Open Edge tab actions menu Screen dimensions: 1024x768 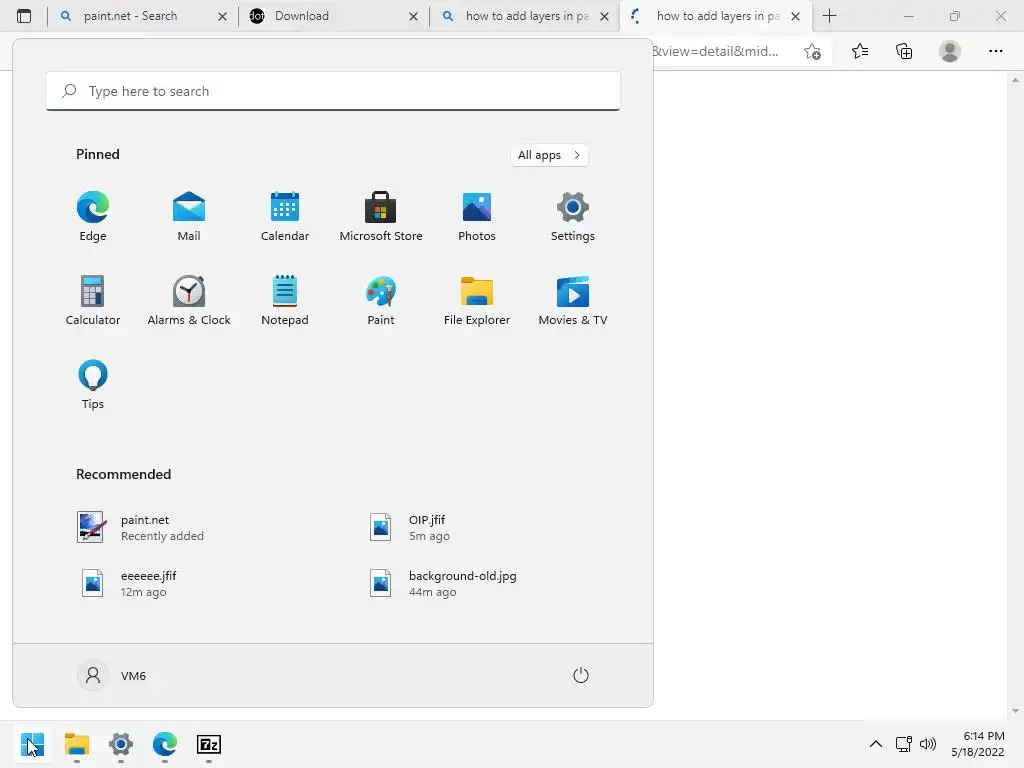[24, 16]
